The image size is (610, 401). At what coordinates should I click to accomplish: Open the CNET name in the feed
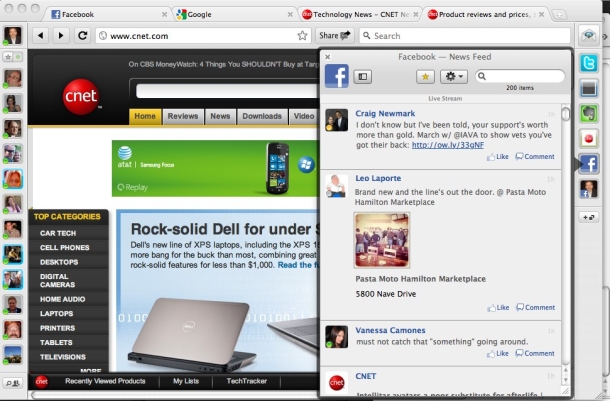click(366, 376)
